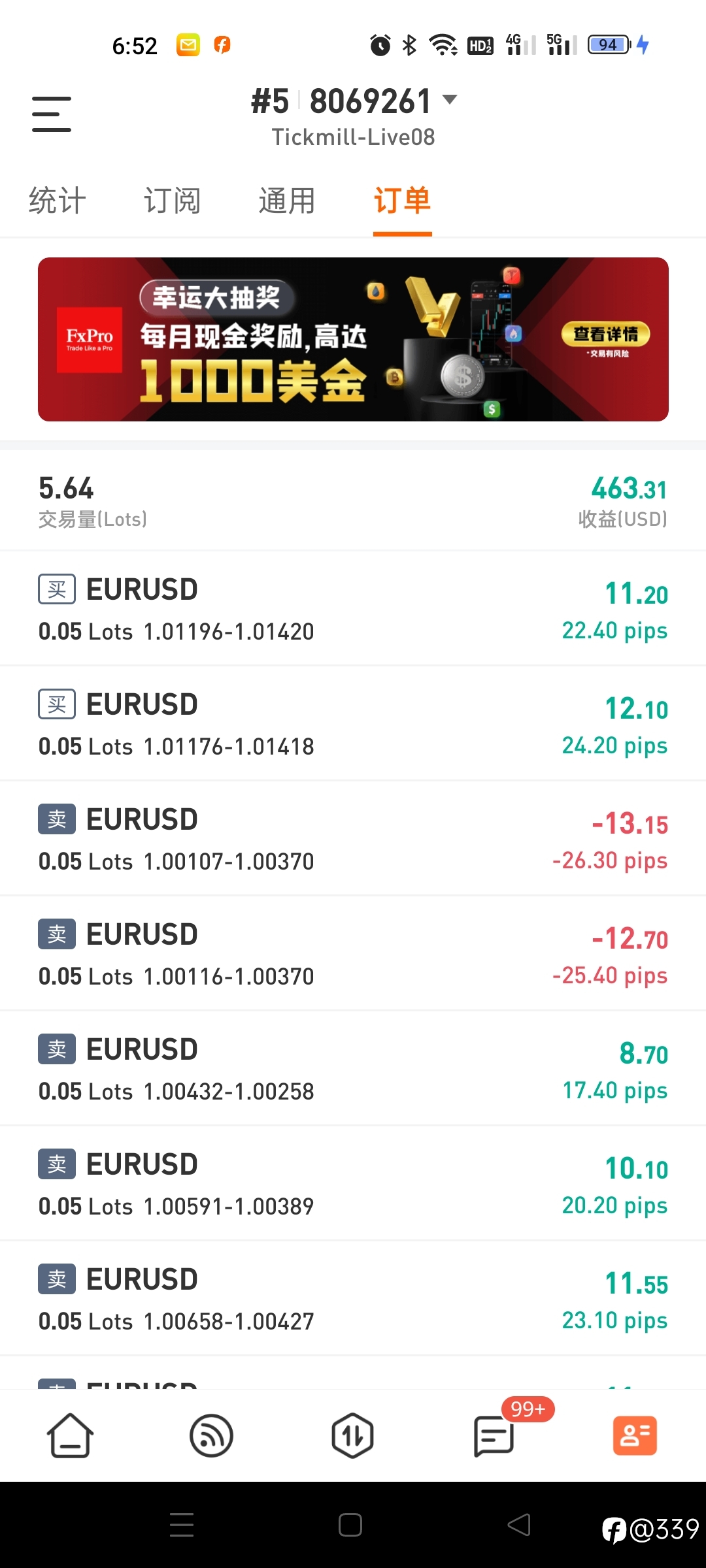
Task: Open the hamburger side menu
Action: [52, 114]
